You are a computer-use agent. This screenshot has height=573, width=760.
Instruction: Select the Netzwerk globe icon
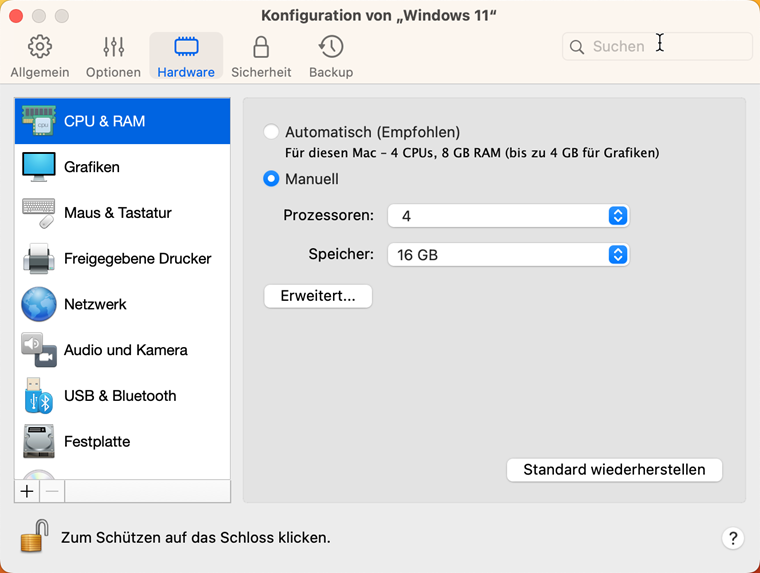coord(39,304)
